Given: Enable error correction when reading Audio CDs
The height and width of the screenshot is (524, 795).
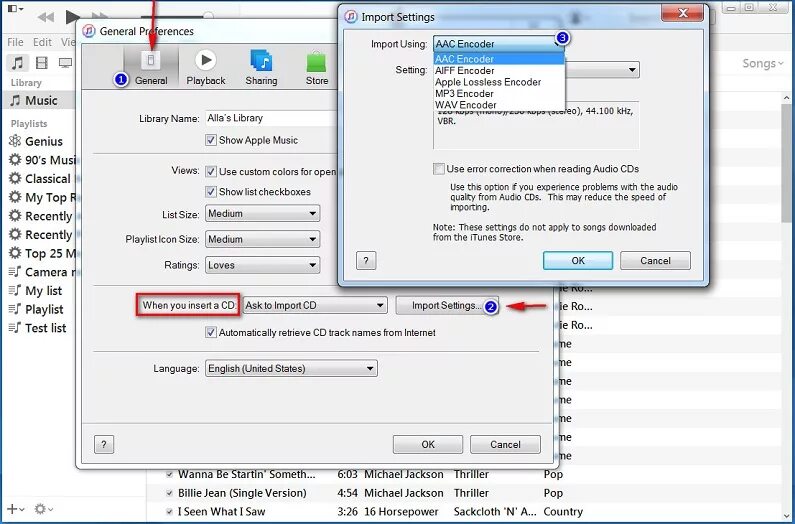Looking at the screenshot, I should pos(439,169).
